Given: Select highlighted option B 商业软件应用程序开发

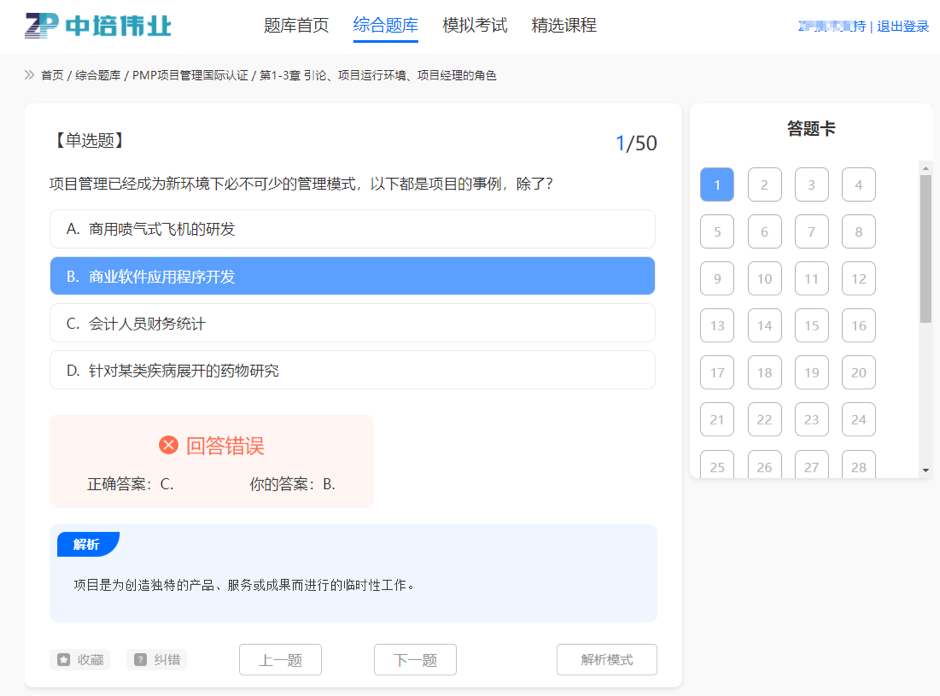Looking at the screenshot, I should click(352, 276).
